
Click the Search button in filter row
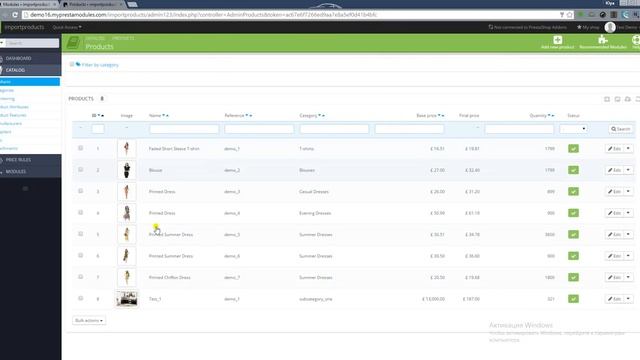click(x=620, y=129)
